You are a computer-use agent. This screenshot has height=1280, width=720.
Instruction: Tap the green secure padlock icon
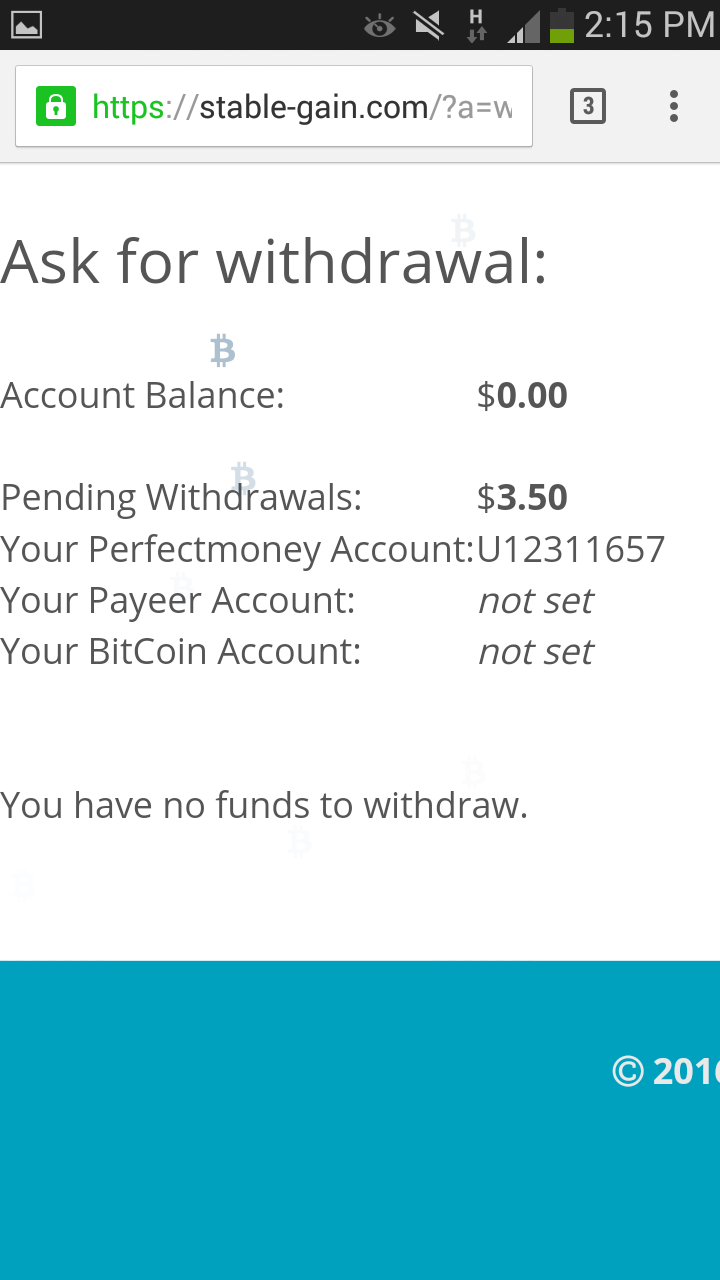(56, 106)
